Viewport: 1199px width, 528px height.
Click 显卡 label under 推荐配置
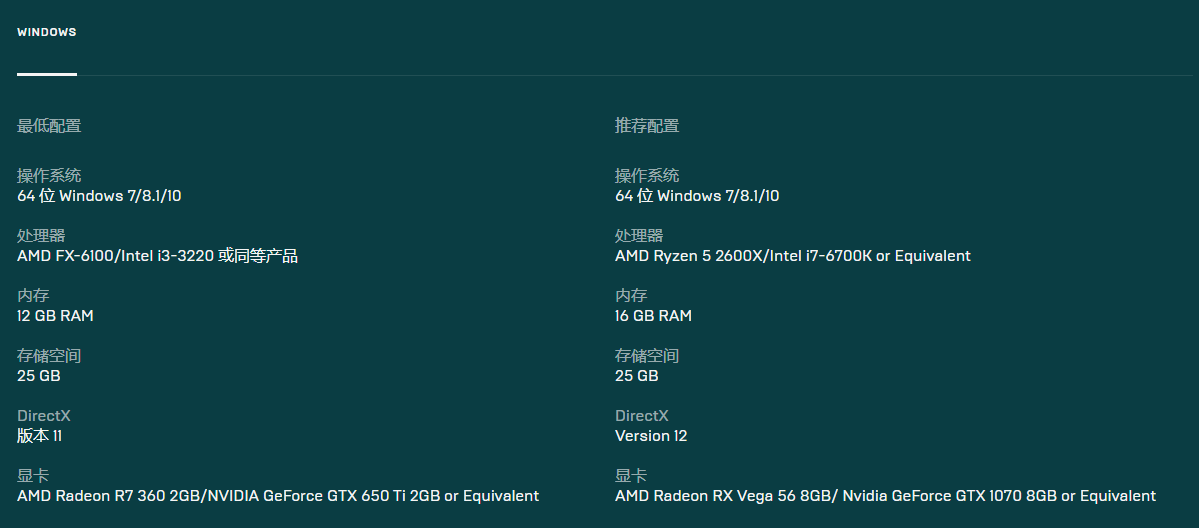631,476
